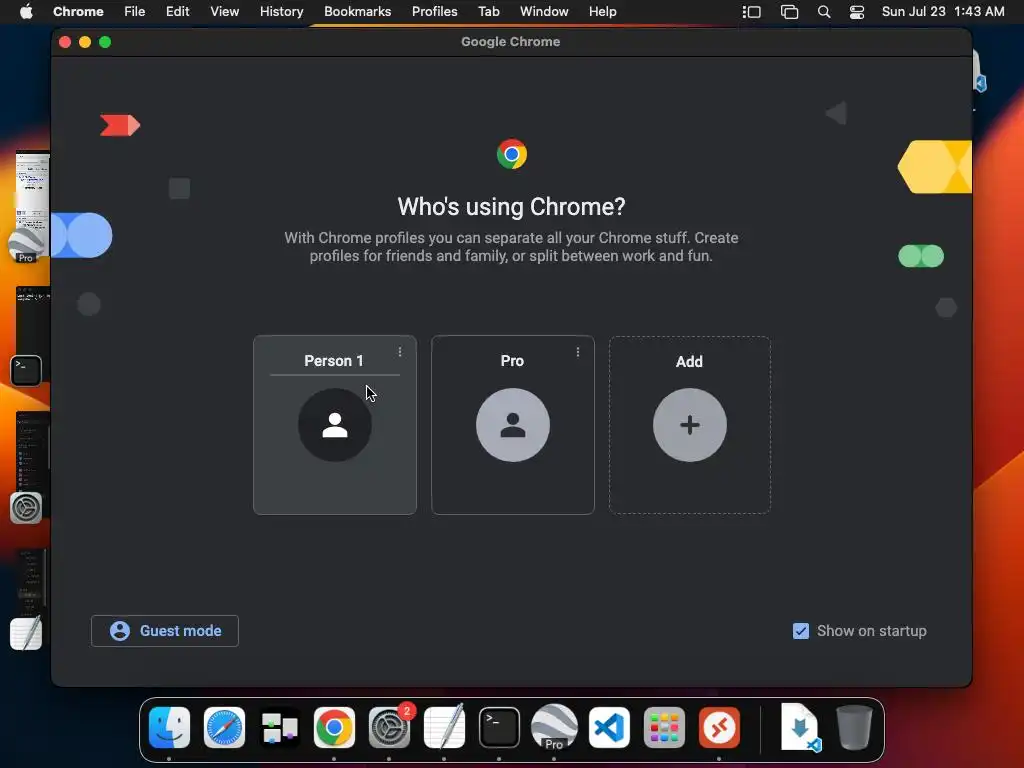Screen dimensions: 1024x768
Task: Click the date and time display
Action: point(942,12)
